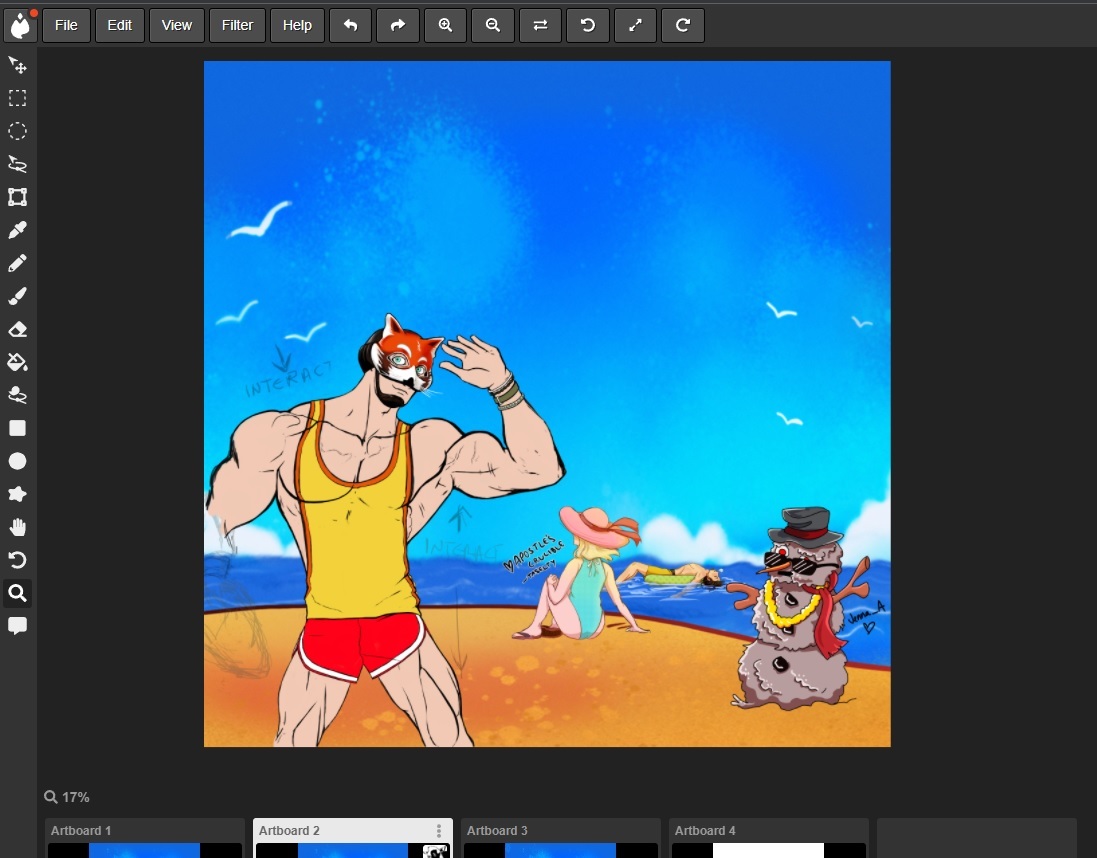Switch to the Eraser tool
1097x858 pixels.
(18, 330)
